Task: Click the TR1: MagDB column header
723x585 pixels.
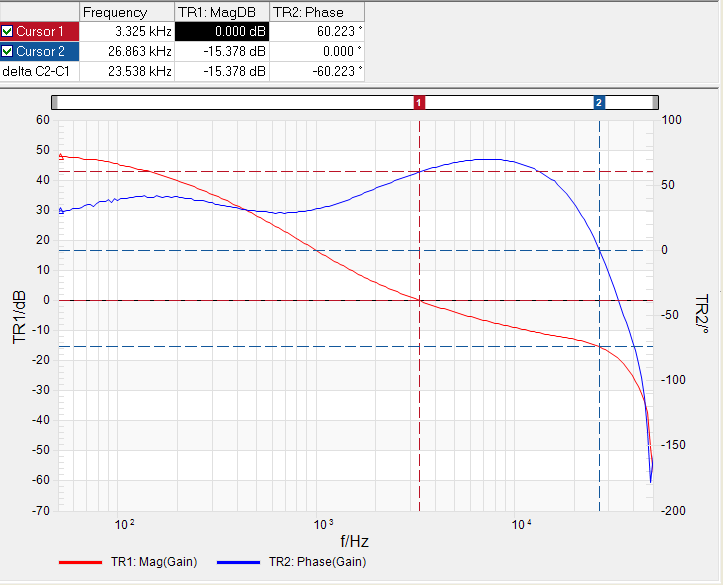Action: click(222, 12)
